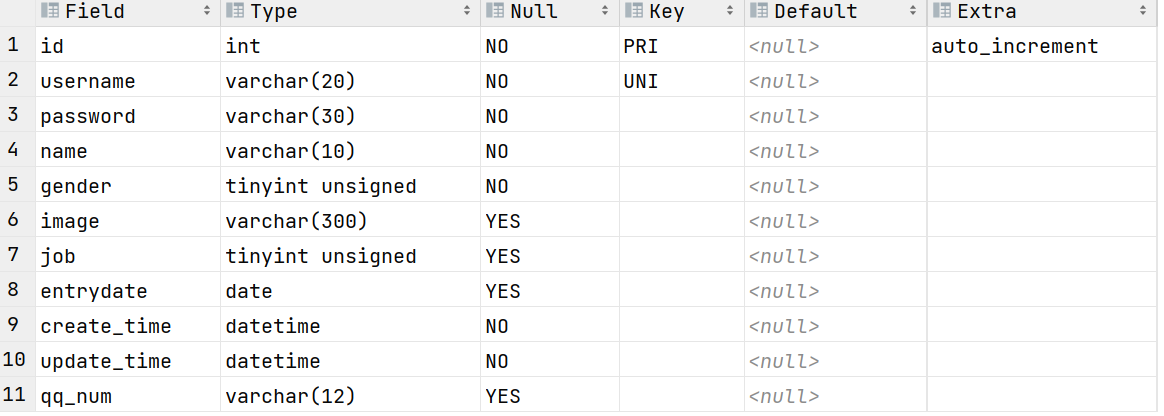Click the Type column table icon

[235, 12]
